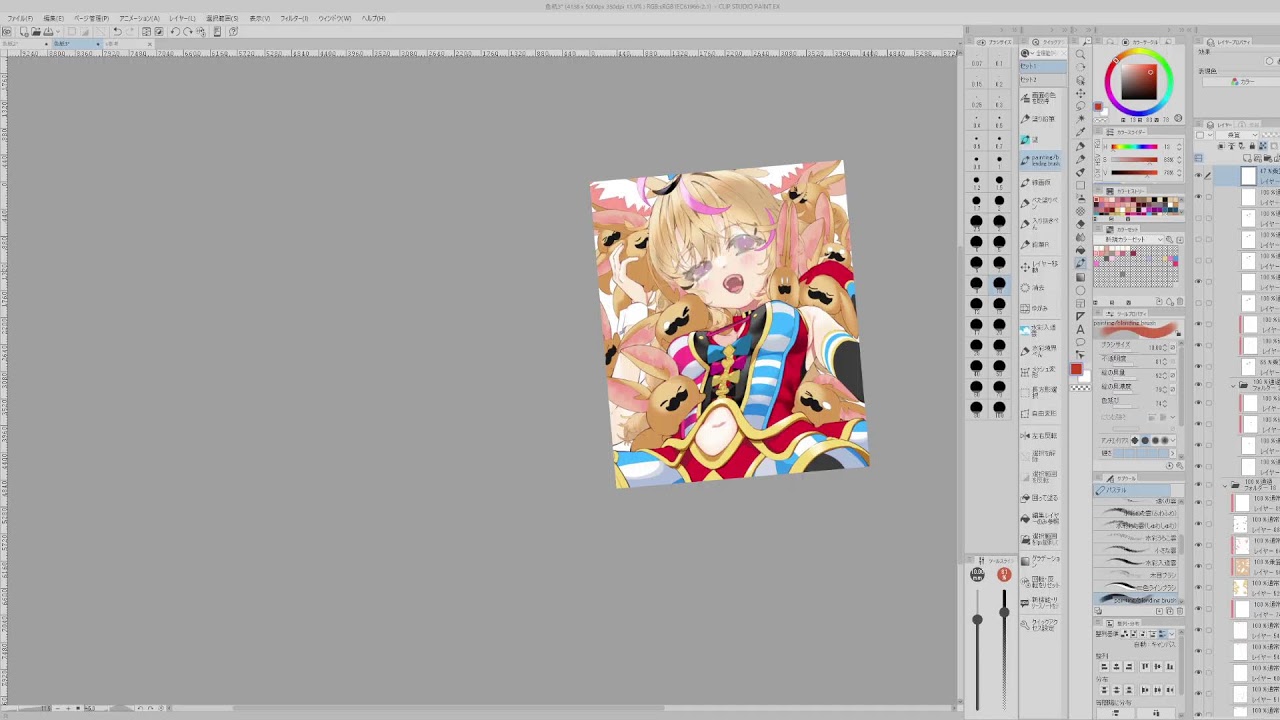The width and height of the screenshot is (1280, 720).
Task: Select the Text tool
Action: point(1080,329)
